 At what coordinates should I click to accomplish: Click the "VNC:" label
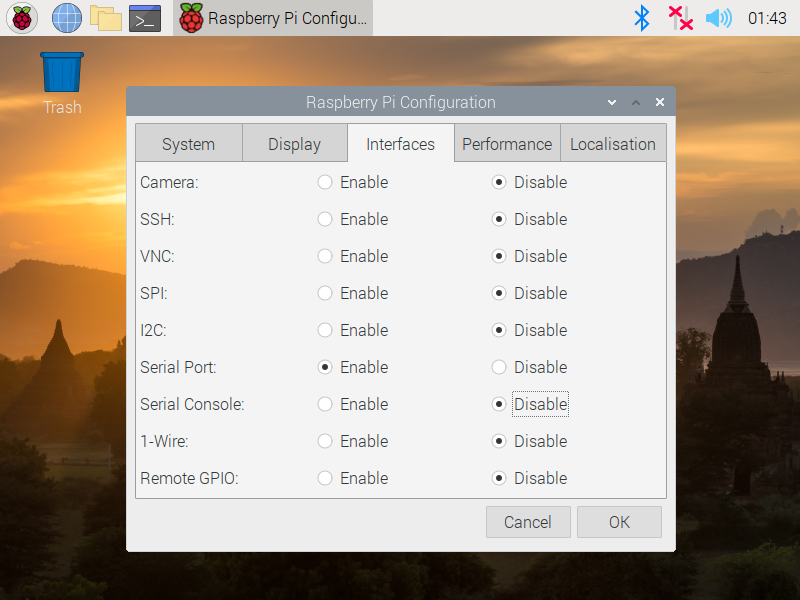pos(157,256)
